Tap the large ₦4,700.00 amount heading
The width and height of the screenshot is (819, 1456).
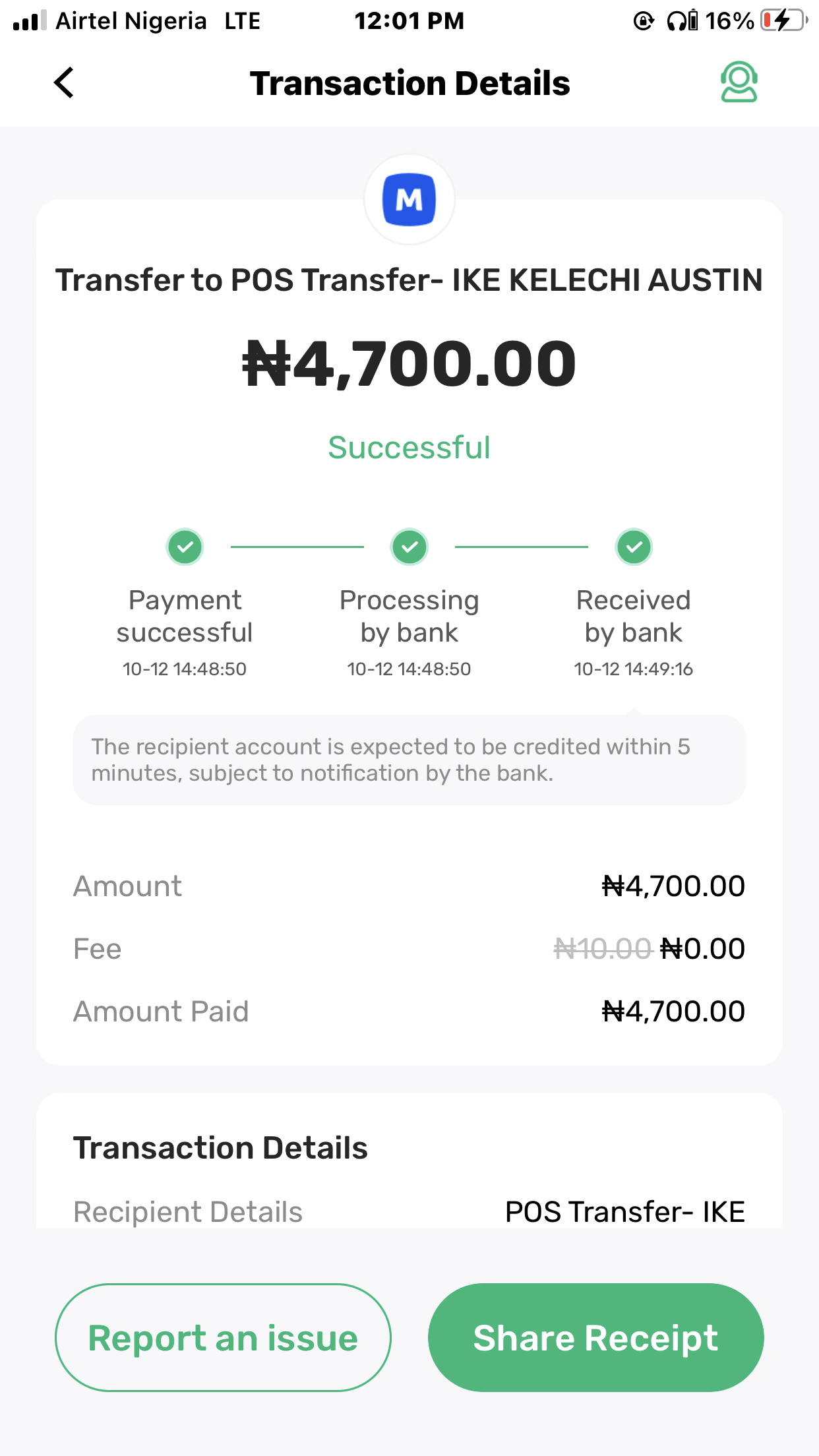point(409,364)
